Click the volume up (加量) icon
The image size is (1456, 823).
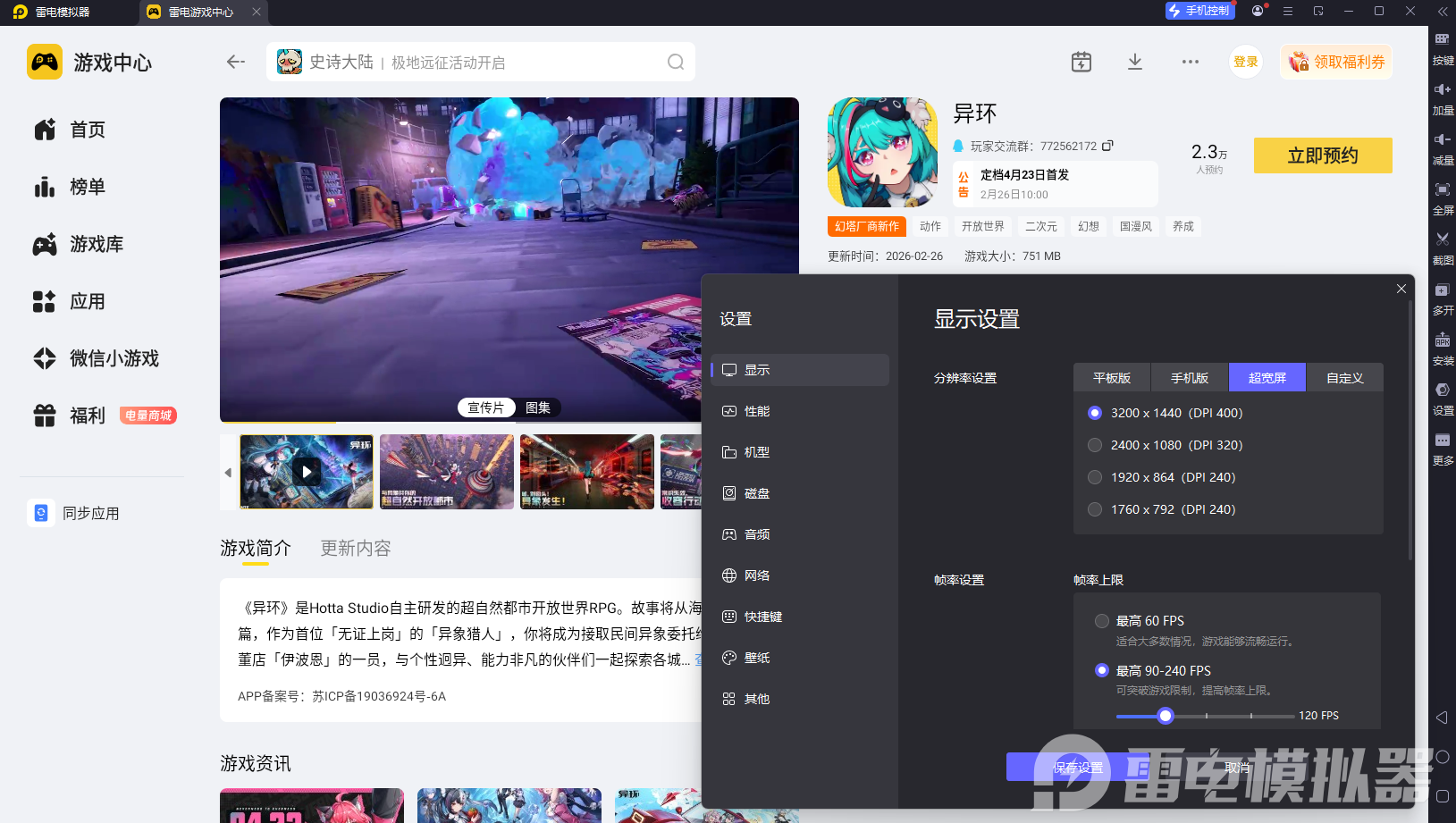coord(1442,90)
